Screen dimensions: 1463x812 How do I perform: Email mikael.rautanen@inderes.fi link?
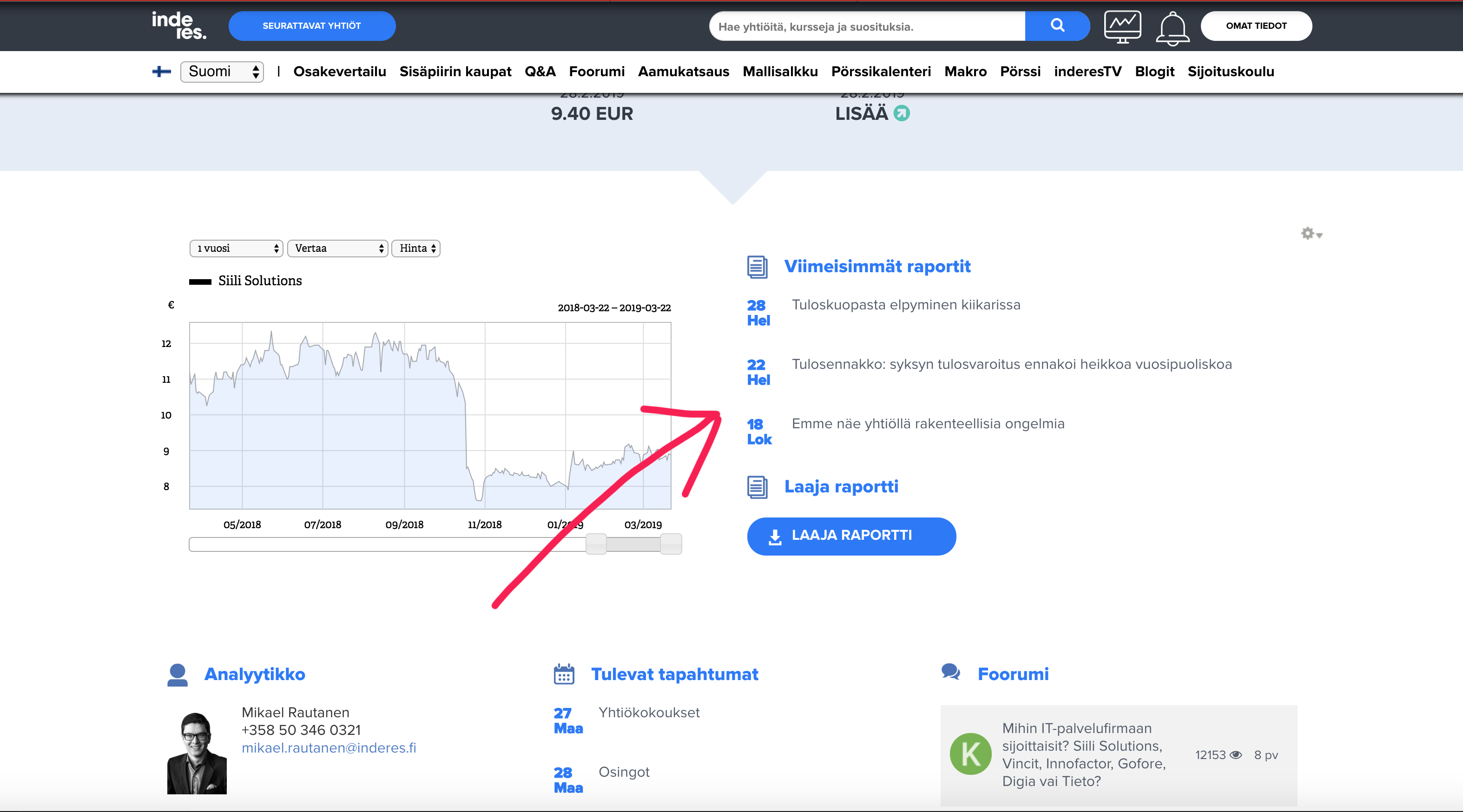329,748
